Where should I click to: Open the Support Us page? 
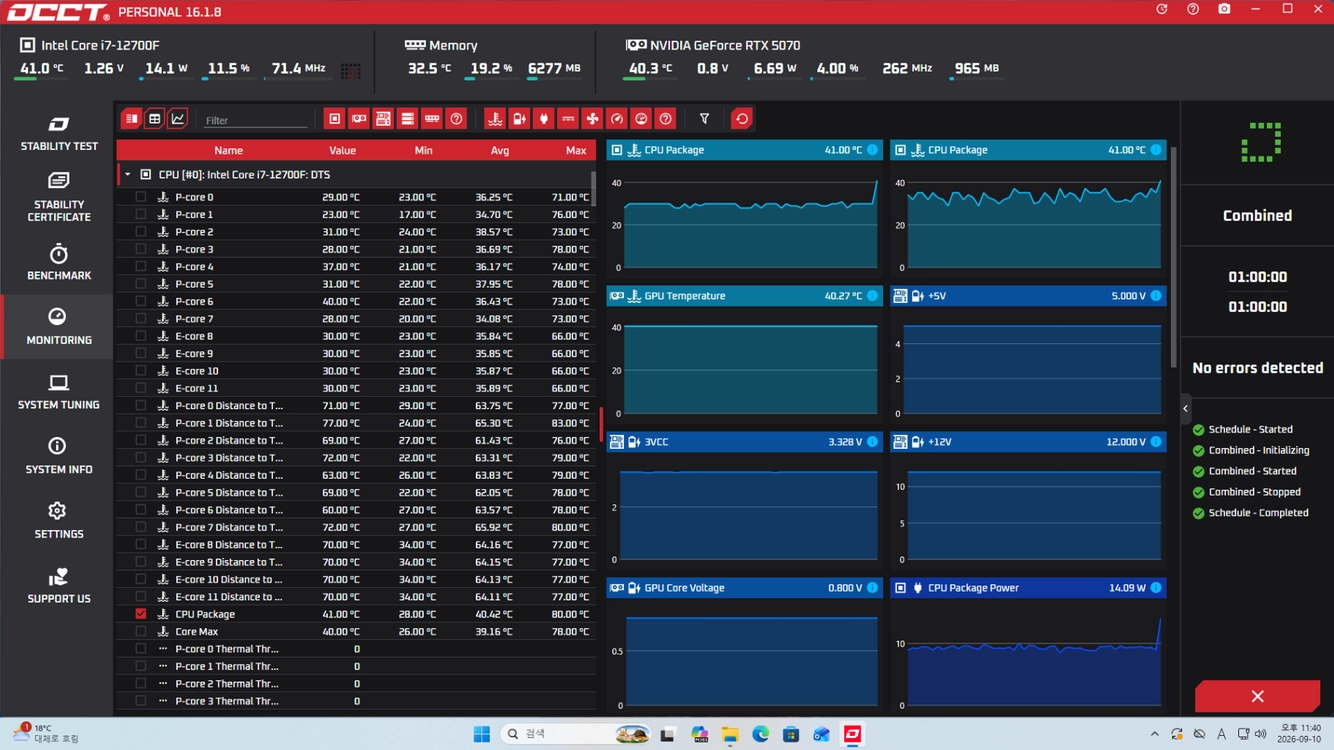point(59,586)
